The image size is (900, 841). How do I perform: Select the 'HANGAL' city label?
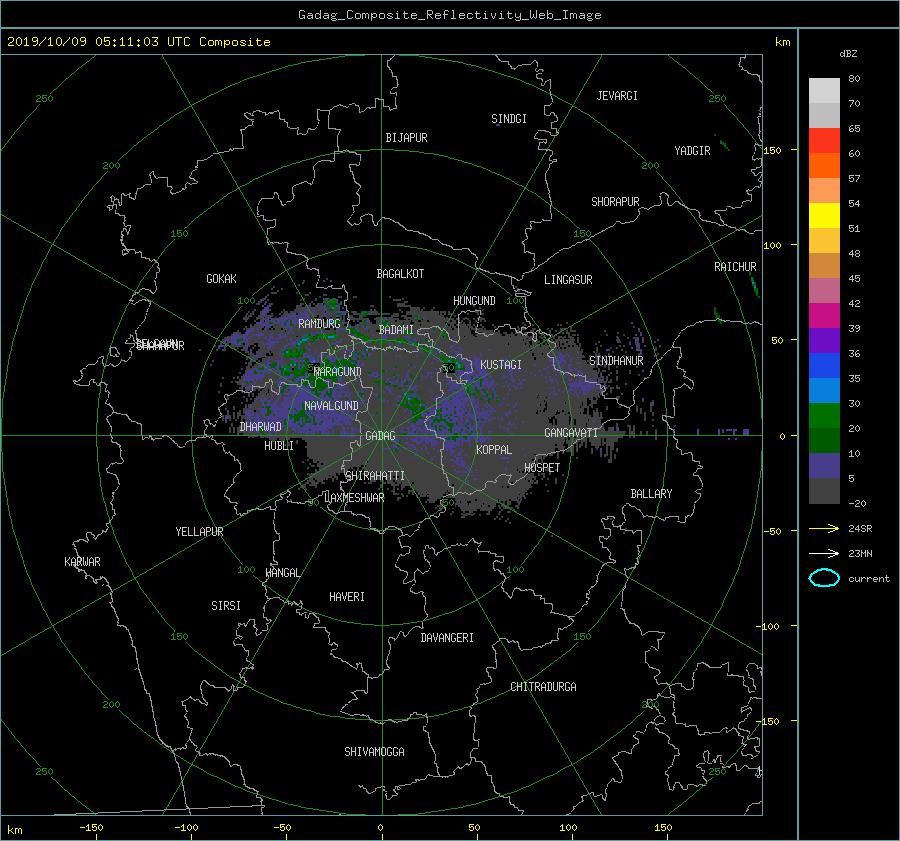283,573
